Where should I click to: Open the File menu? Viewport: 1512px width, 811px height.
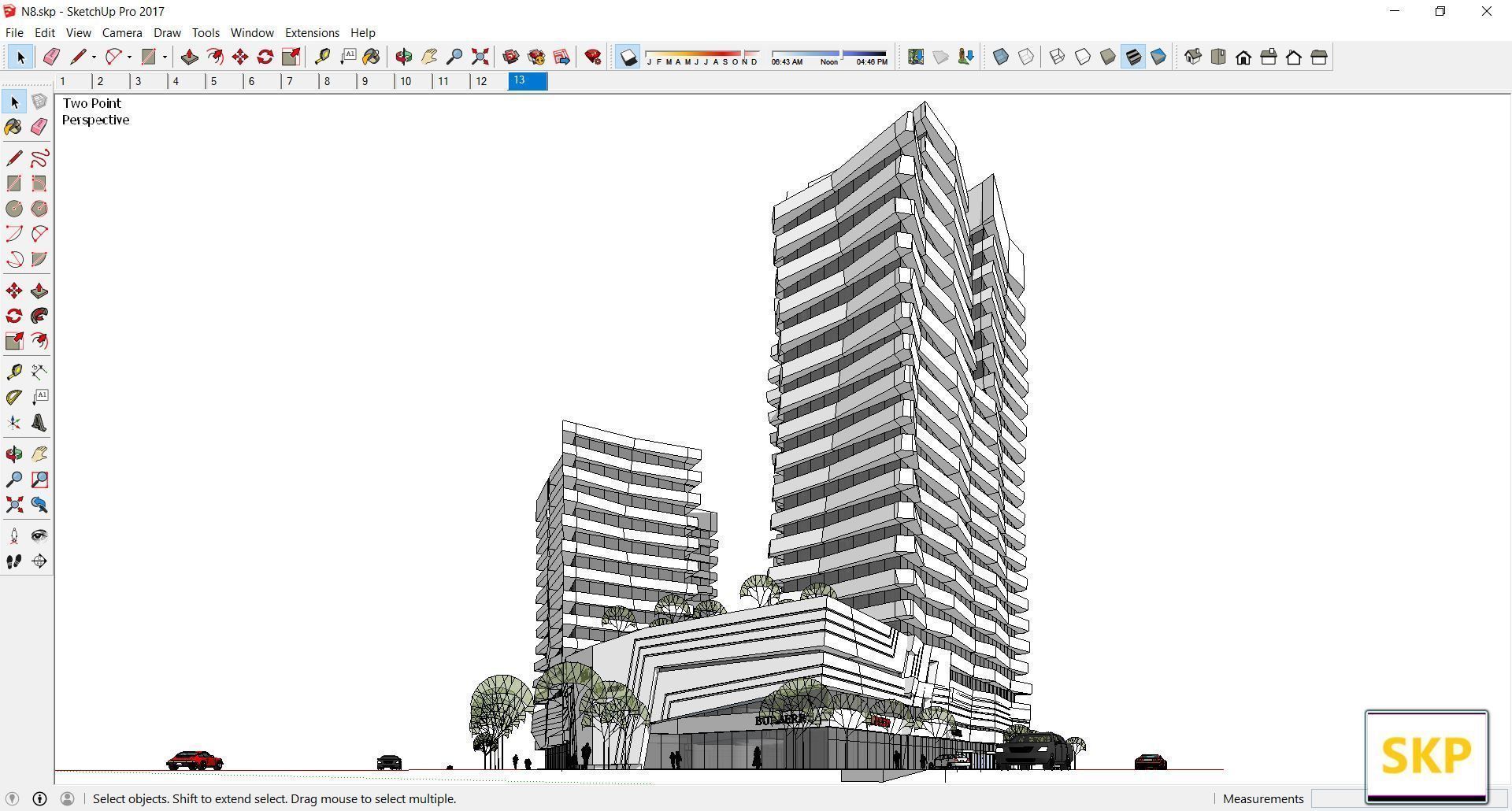14,32
